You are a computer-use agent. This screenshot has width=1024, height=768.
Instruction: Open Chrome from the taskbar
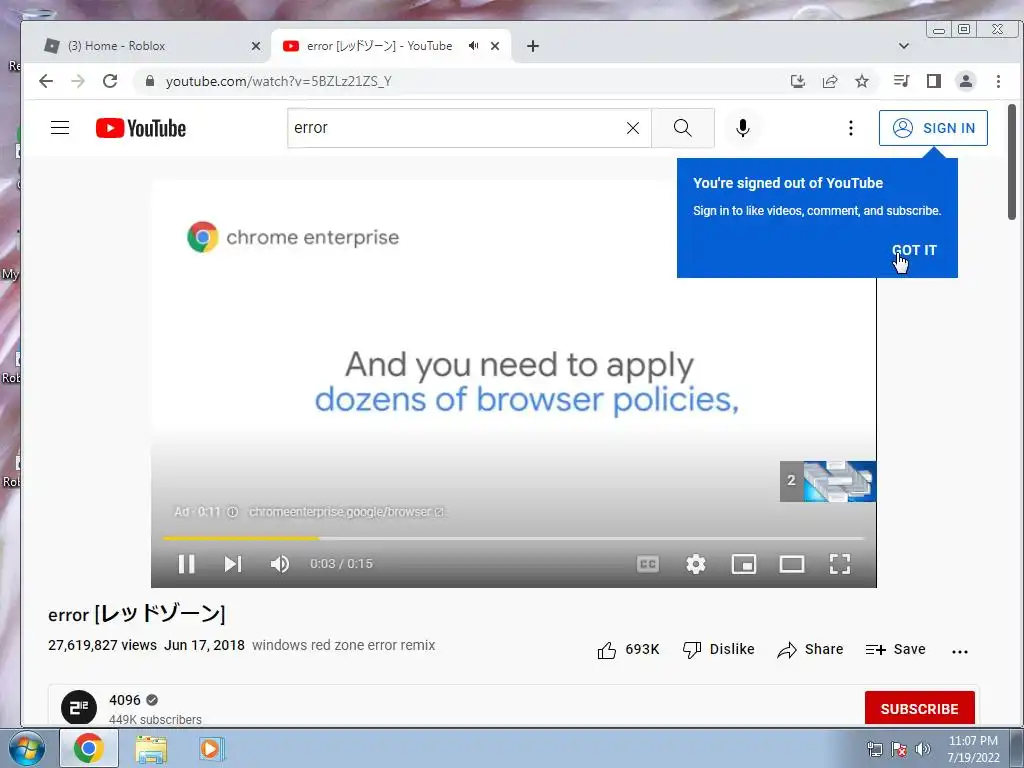89,748
